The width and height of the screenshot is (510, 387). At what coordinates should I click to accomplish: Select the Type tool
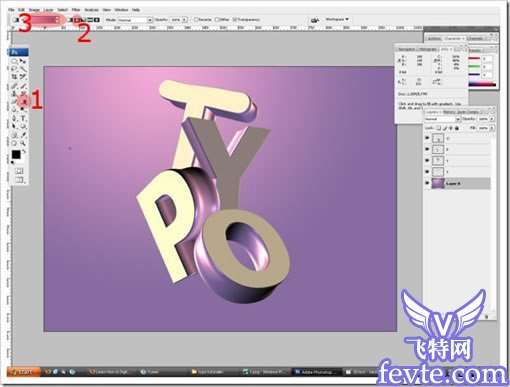23,118
